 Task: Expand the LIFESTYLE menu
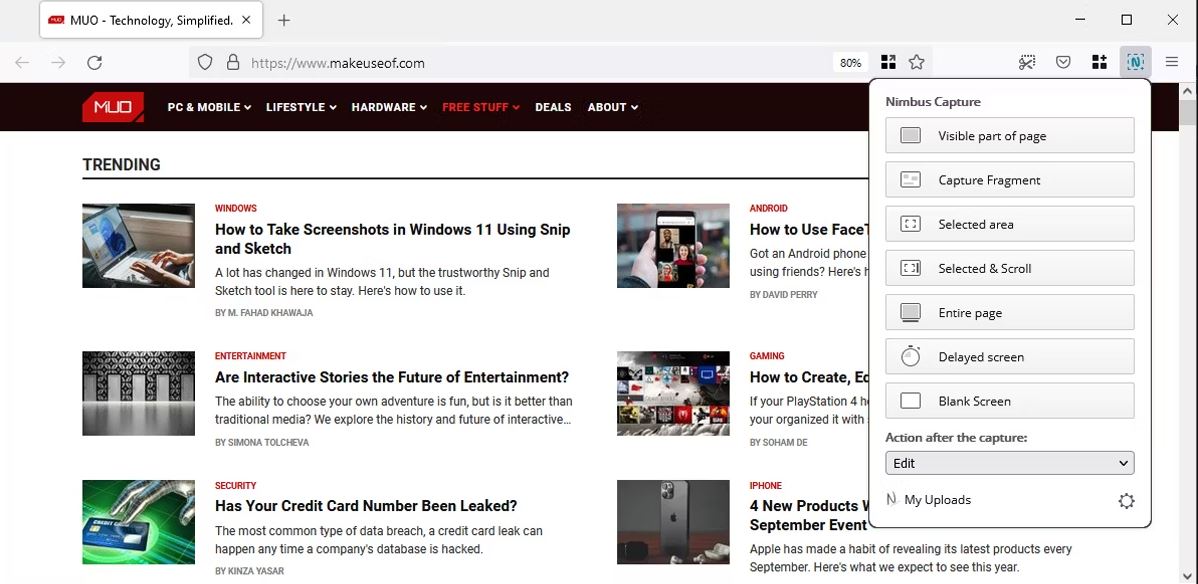coord(301,107)
